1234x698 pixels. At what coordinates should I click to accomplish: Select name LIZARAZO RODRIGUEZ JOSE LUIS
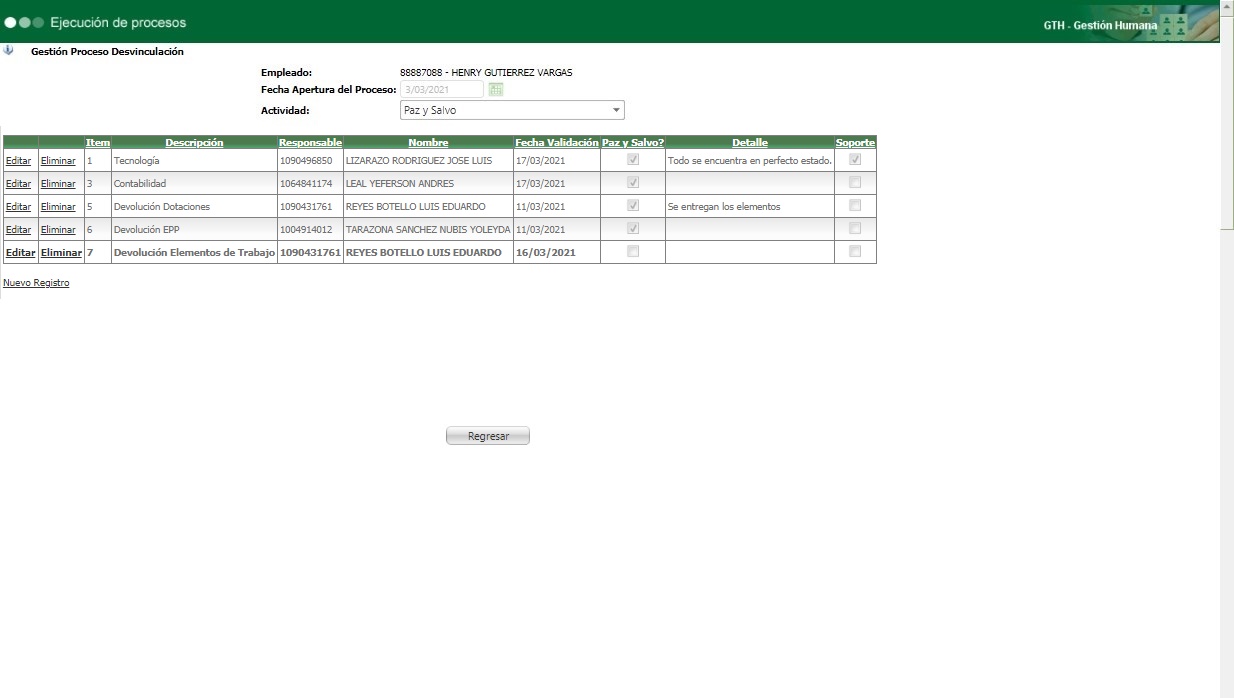419,161
